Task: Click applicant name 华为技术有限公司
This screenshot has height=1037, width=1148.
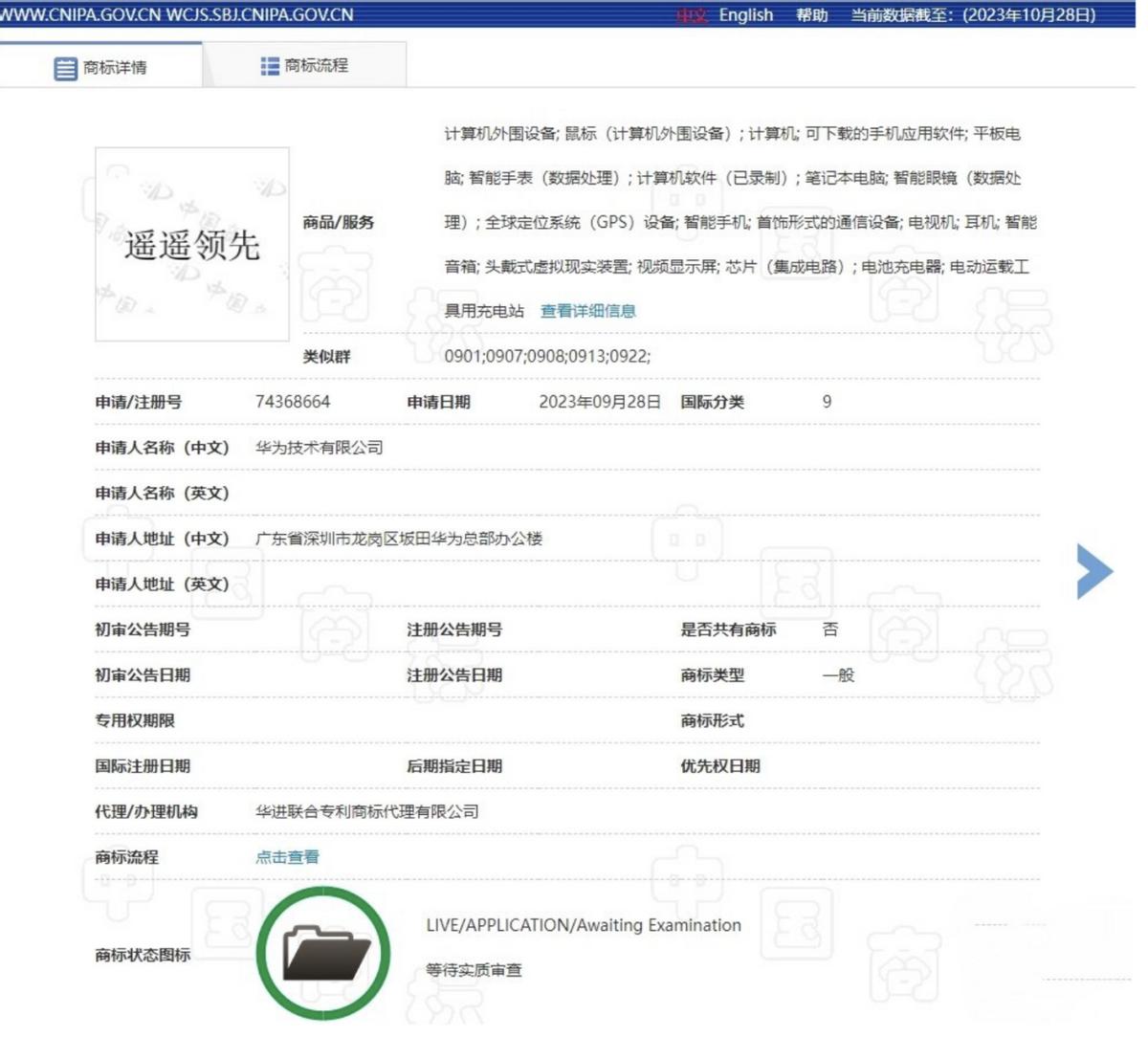Action: [320, 448]
